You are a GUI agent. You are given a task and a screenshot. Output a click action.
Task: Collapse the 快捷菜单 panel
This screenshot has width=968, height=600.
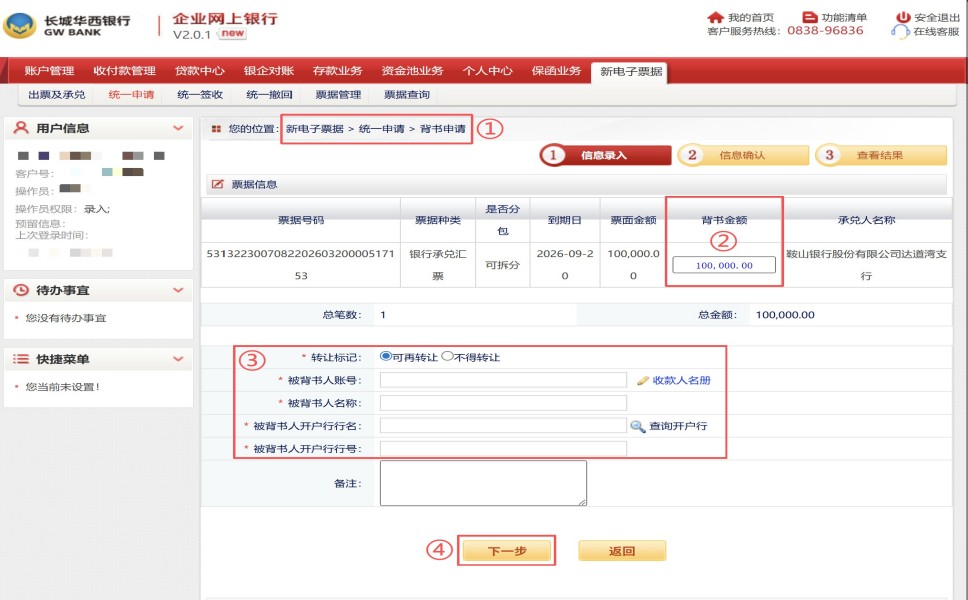178,359
